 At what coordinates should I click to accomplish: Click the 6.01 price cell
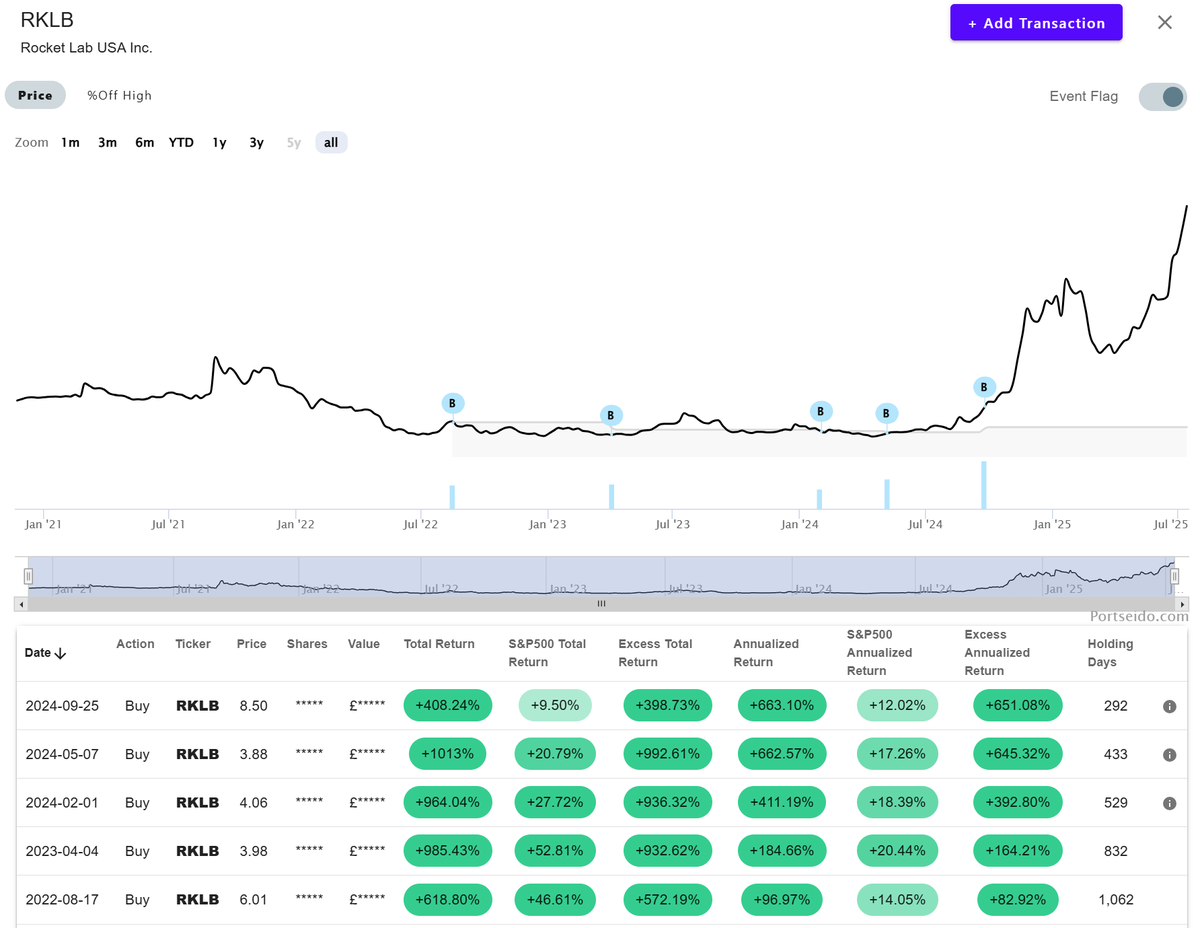pyautogui.click(x=253, y=899)
